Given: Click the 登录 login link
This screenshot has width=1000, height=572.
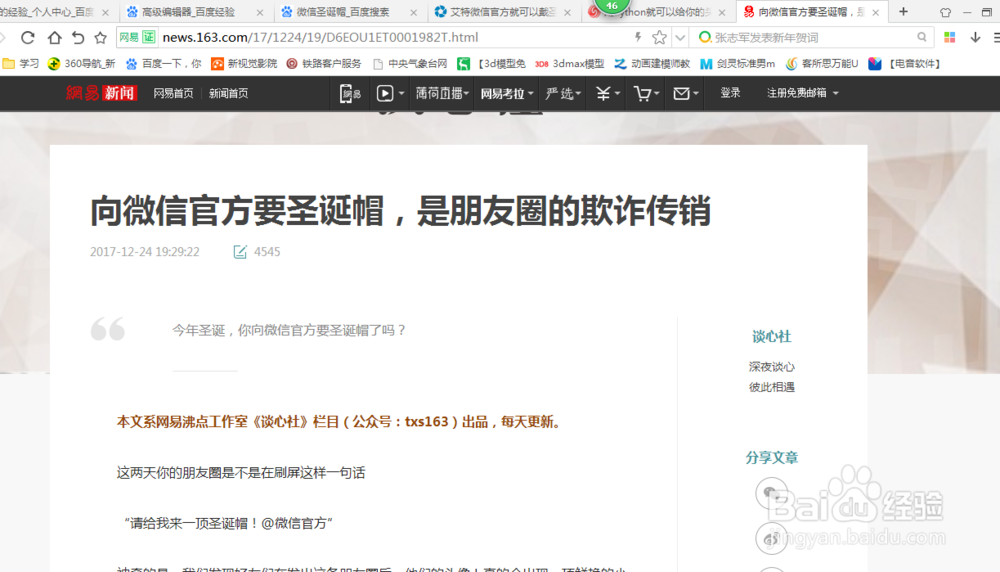Looking at the screenshot, I should (730, 93).
